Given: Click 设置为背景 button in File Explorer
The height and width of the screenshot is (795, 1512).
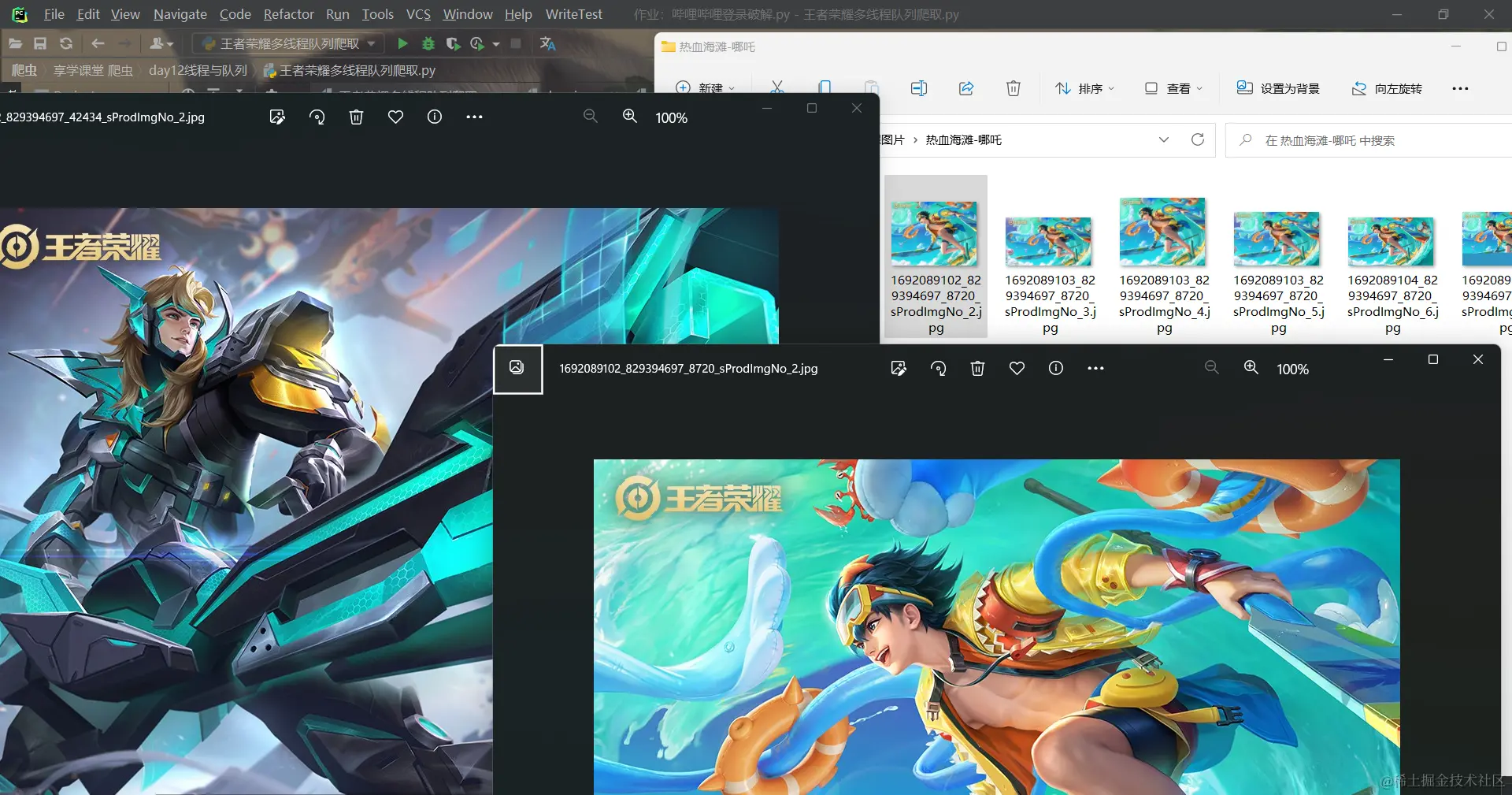Looking at the screenshot, I should click(x=1278, y=88).
